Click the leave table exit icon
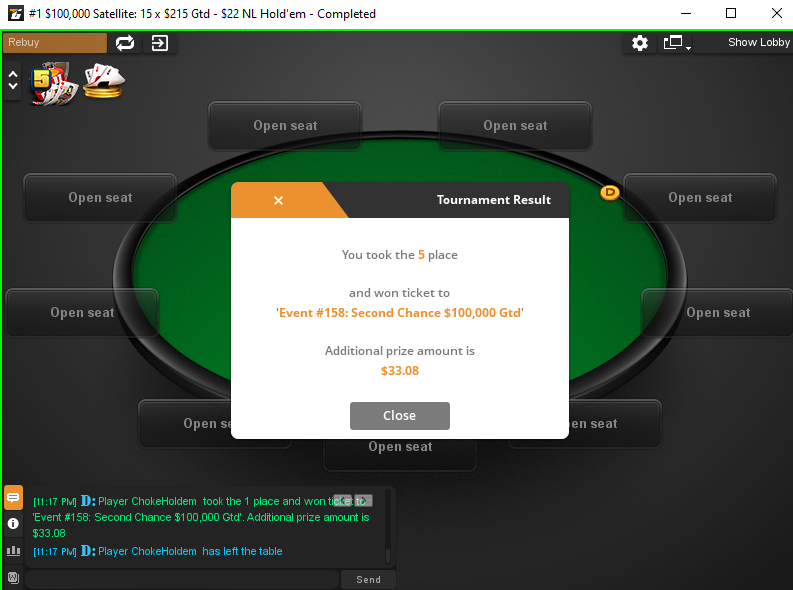Screen dimensions: 793x590 pos(159,43)
